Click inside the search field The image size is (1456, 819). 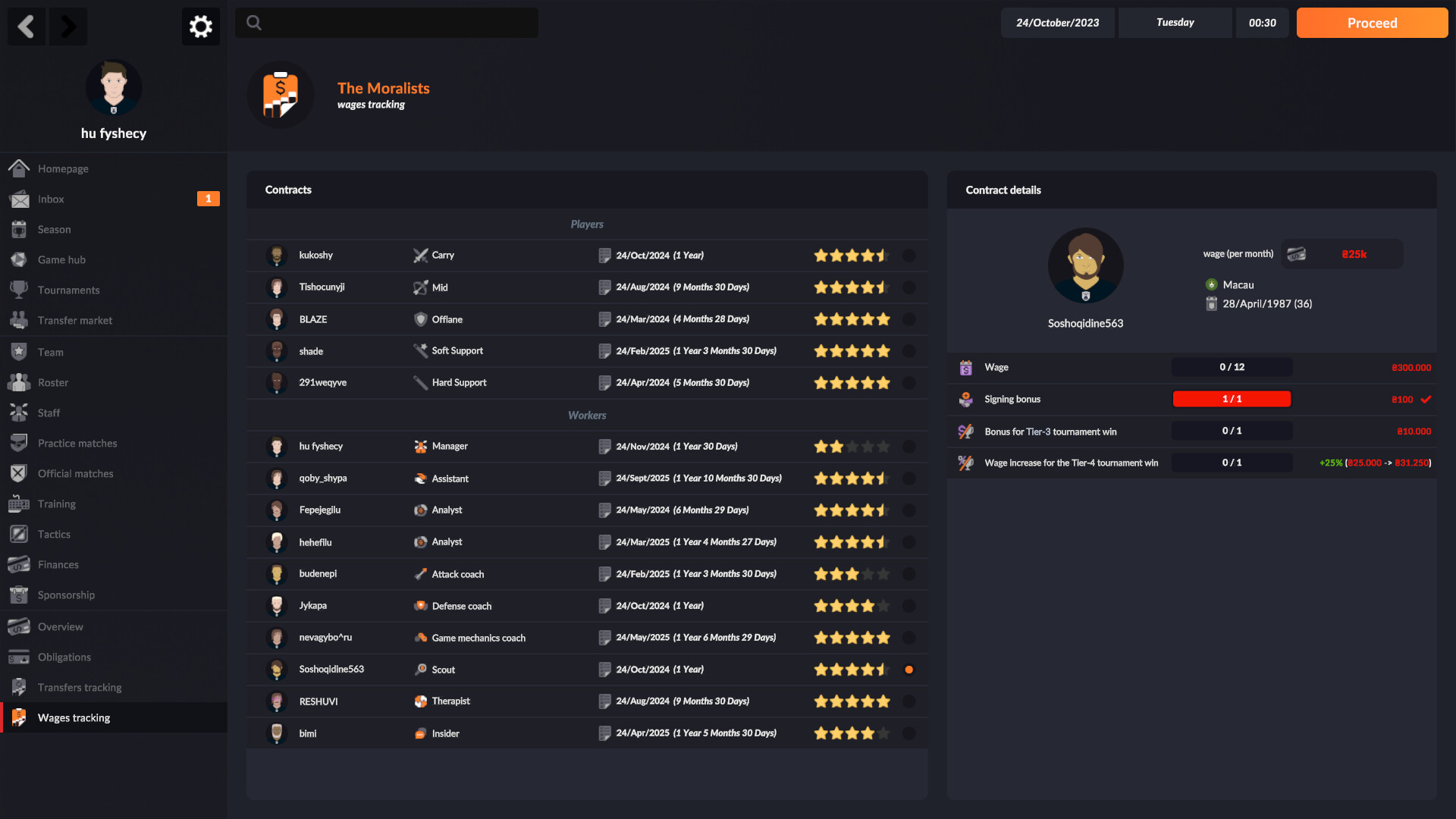(x=387, y=23)
